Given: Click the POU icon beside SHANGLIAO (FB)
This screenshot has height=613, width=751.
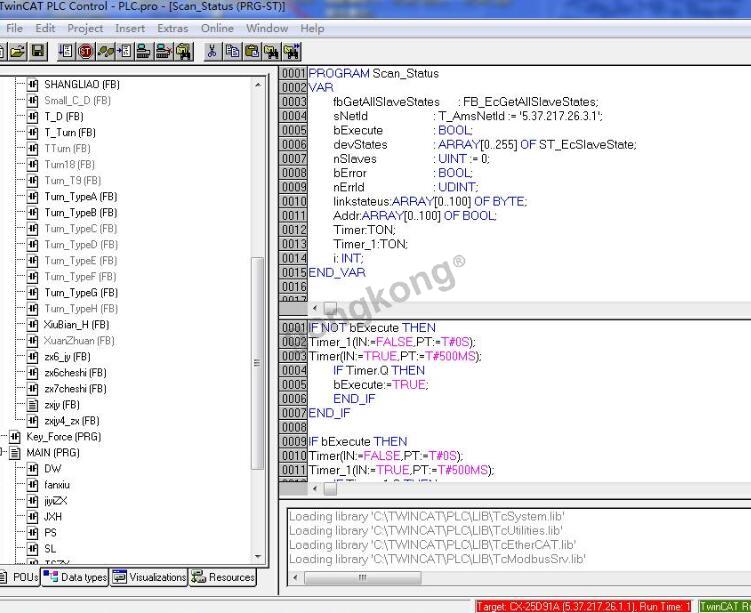Looking at the screenshot, I should click(33, 85).
